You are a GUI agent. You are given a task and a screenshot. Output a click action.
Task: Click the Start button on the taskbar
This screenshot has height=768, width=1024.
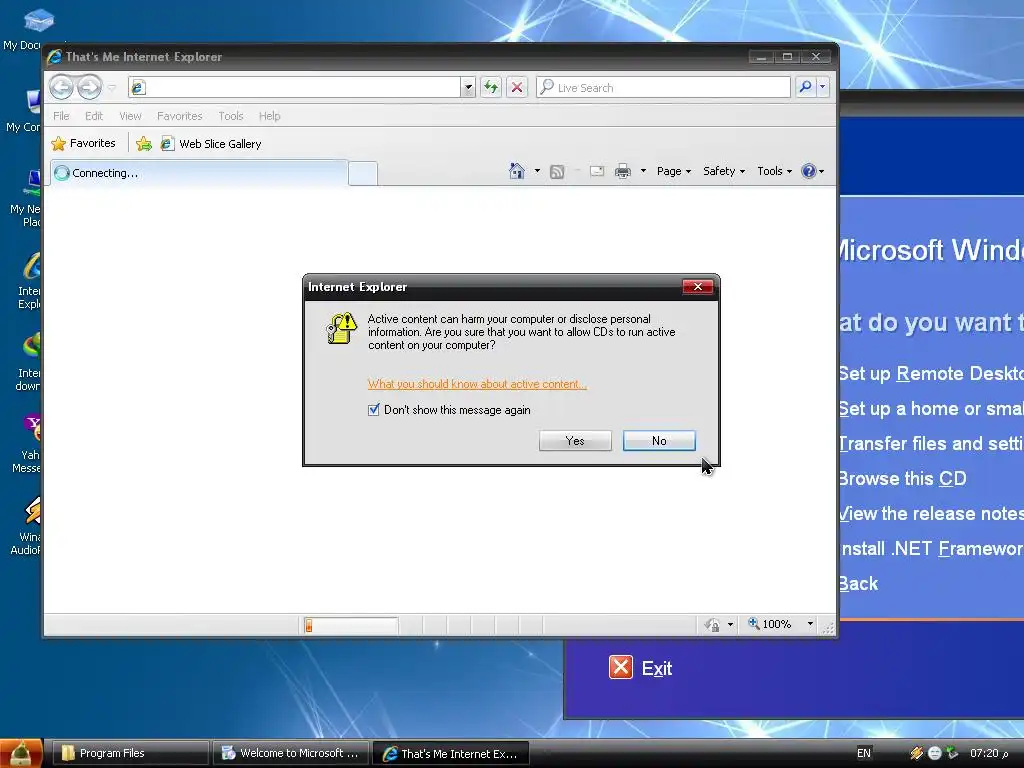click(22, 753)
